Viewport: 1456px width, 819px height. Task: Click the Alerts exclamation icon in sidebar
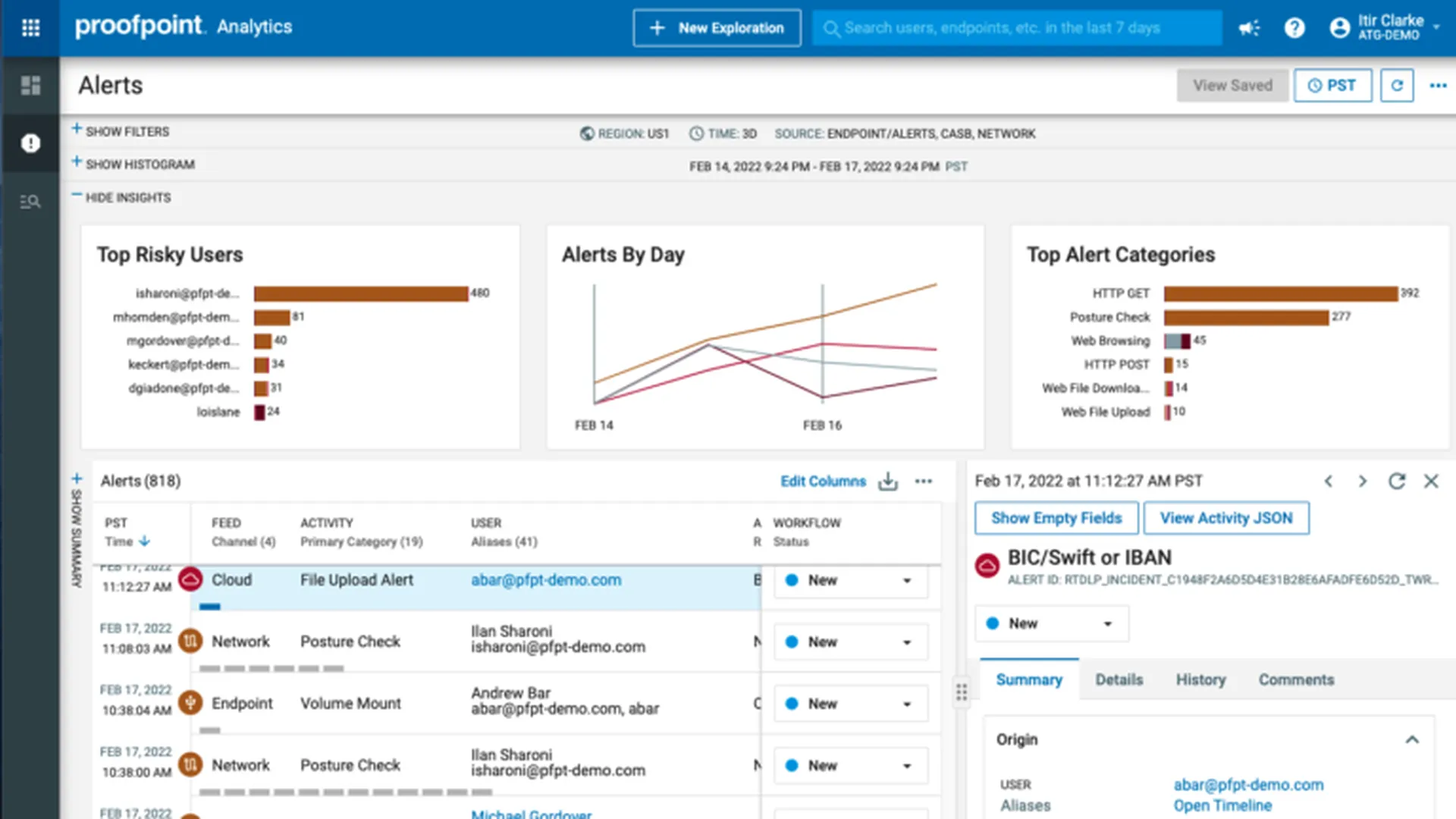[30, 143]
